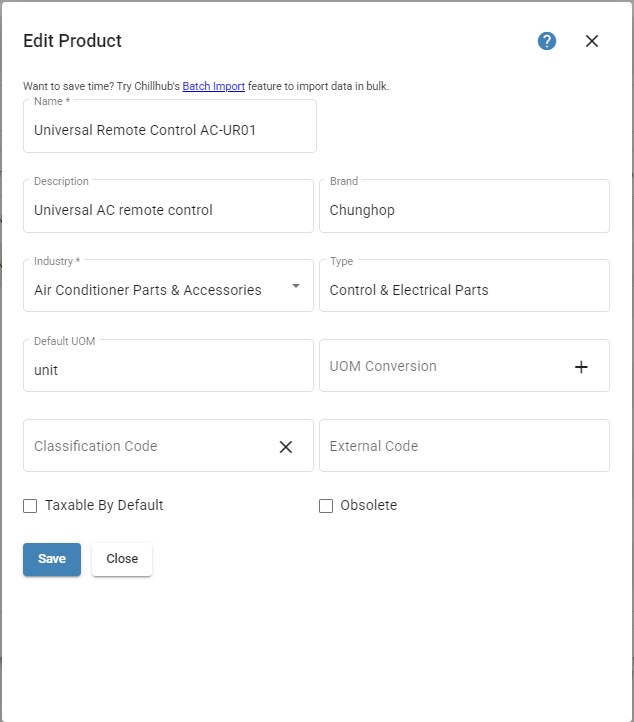Click into the Description text field
The height and width of the screenshot is (722, 634).
pos(168,210)
